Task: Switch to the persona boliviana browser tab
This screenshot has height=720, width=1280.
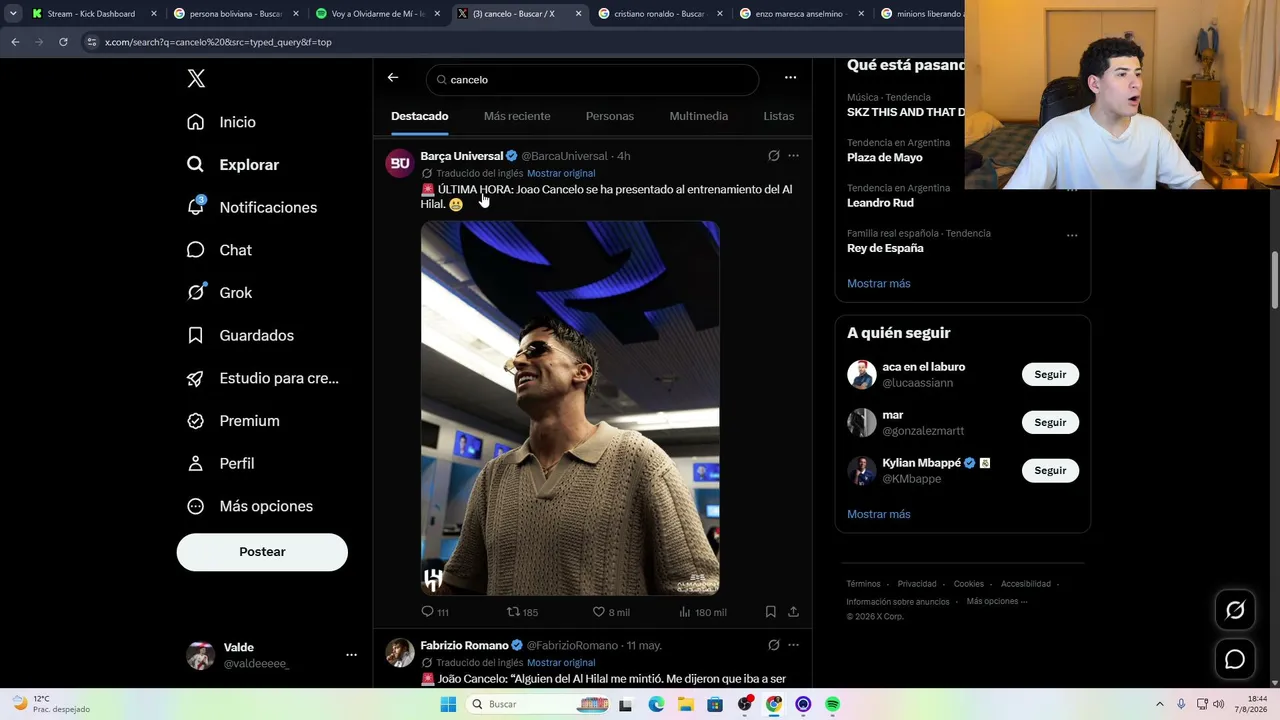Action: pyautogui.click(x=237, y=14)
